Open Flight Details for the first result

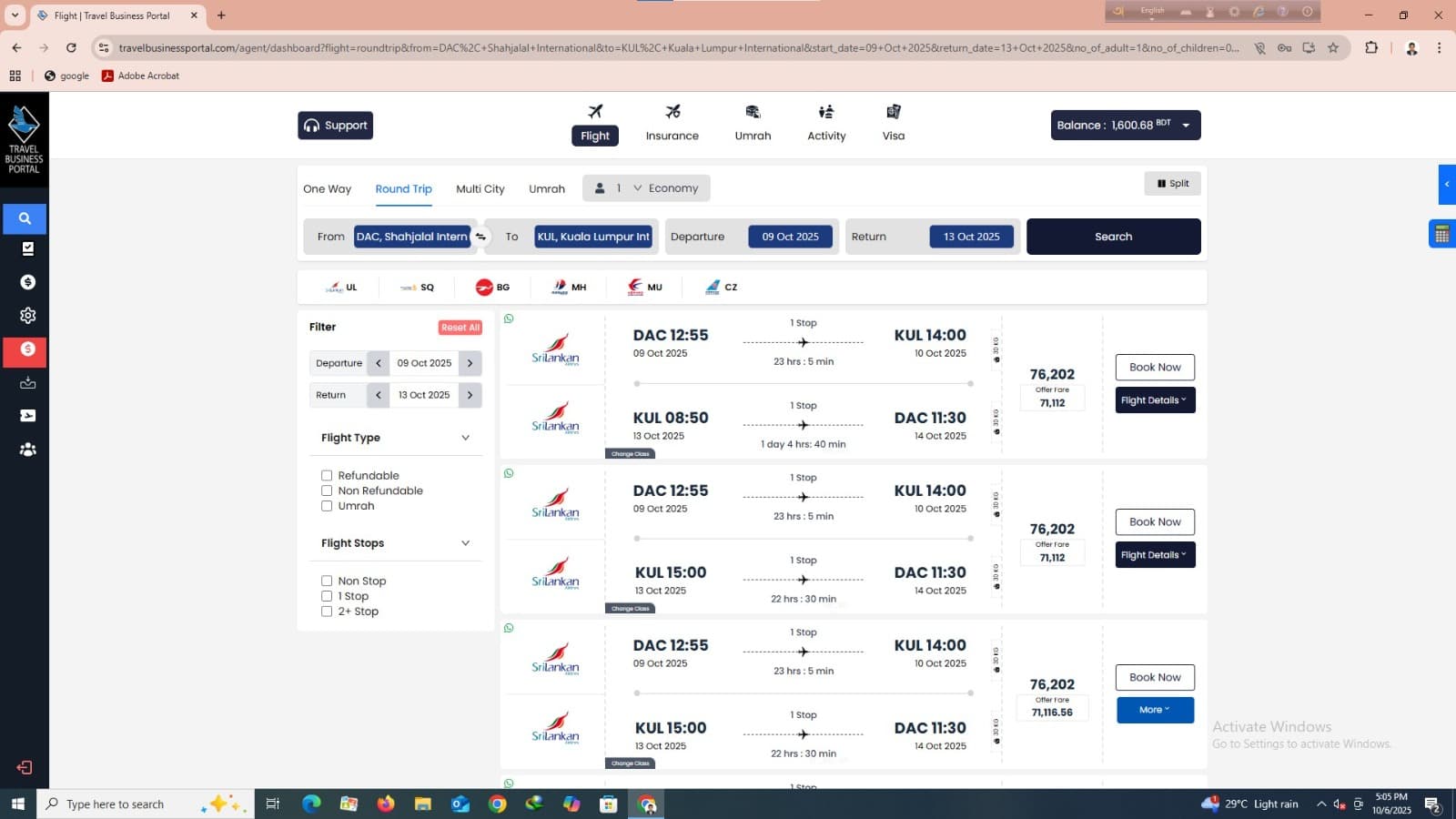1154,399
